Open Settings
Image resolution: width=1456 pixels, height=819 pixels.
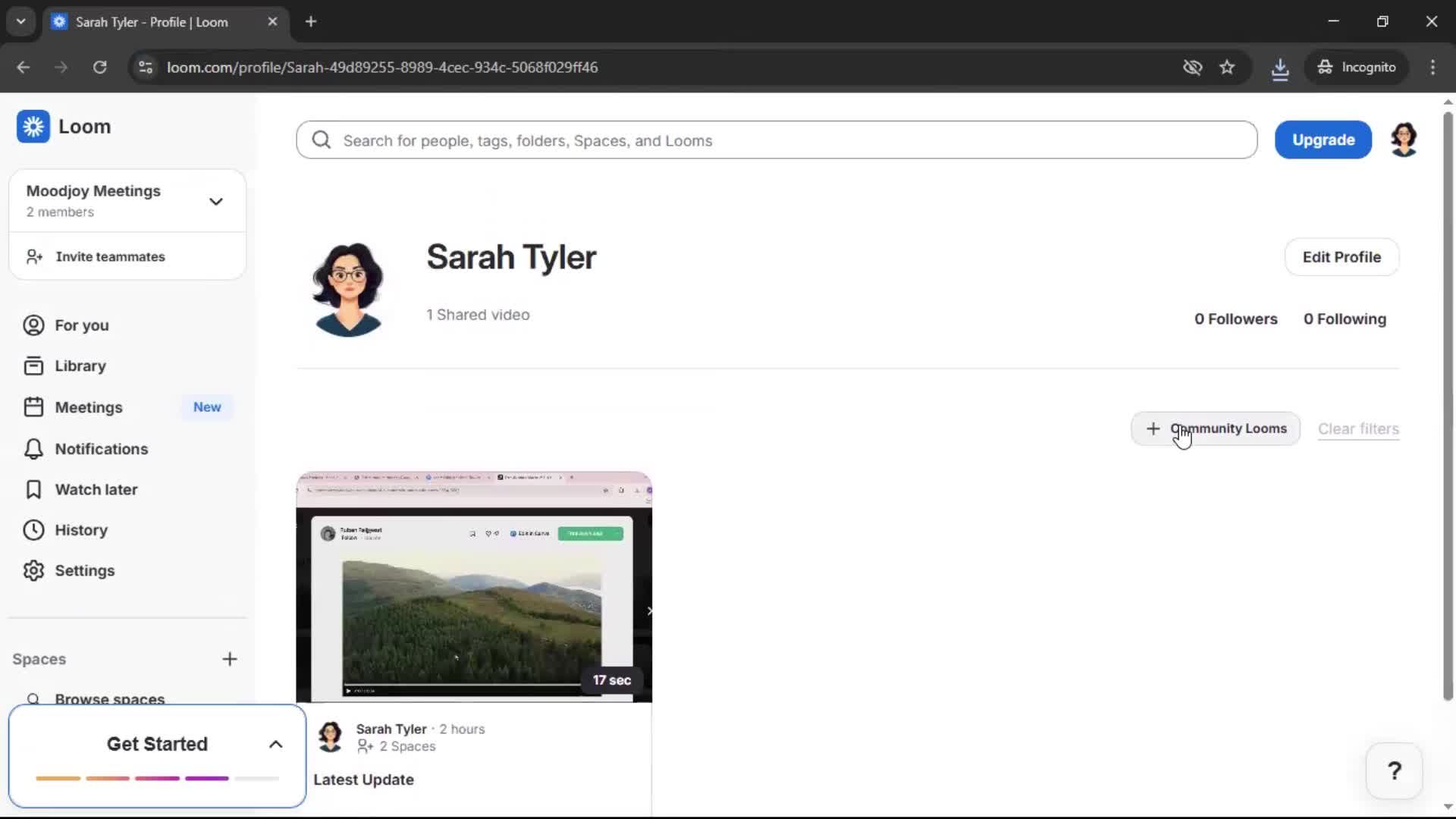tap(86, 570)
